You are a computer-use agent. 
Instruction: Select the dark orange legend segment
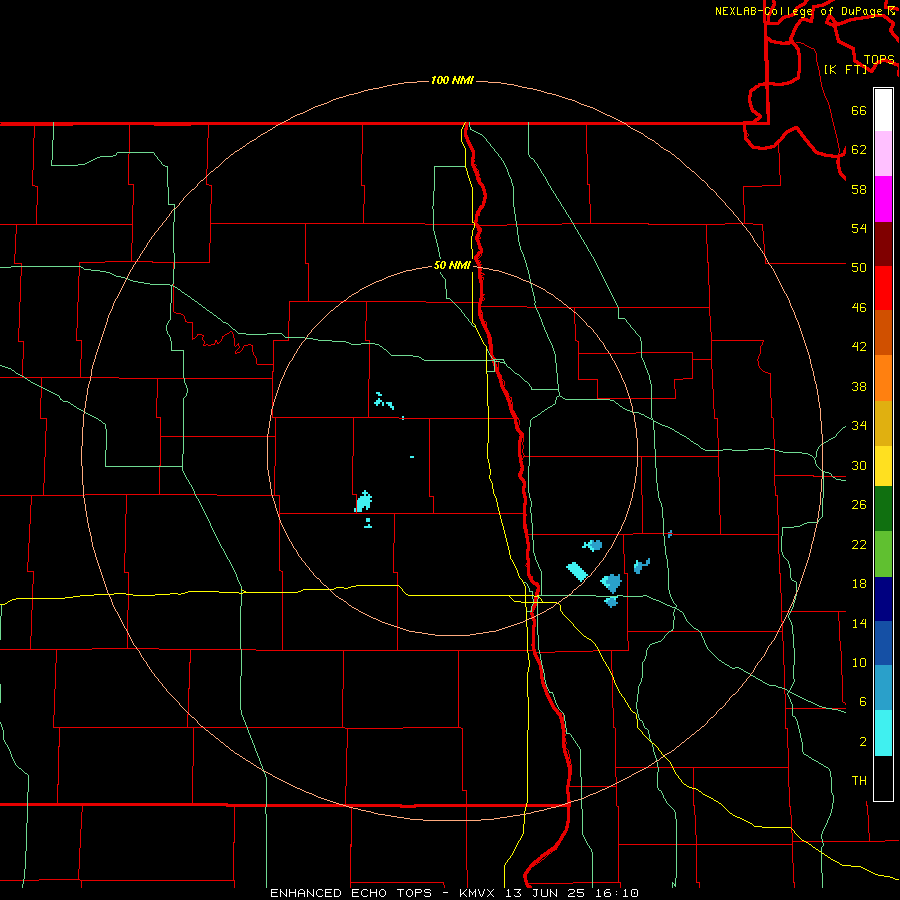point(883,333)
